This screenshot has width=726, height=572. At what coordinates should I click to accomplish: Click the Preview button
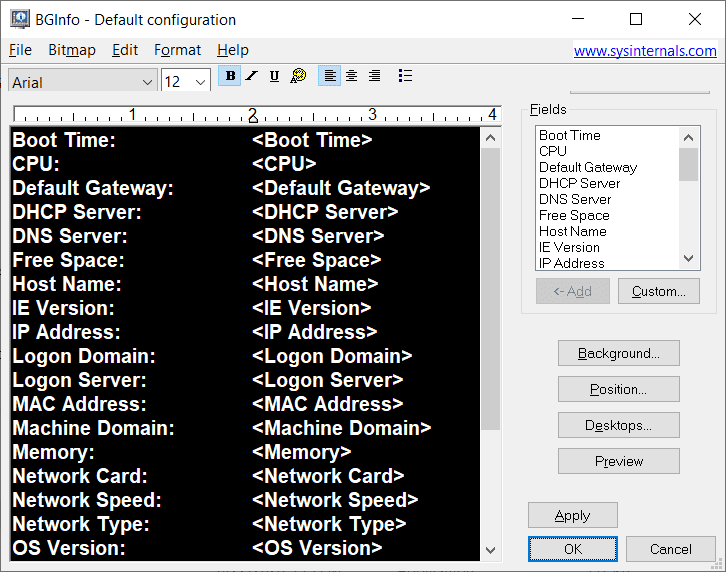[619, 461]
